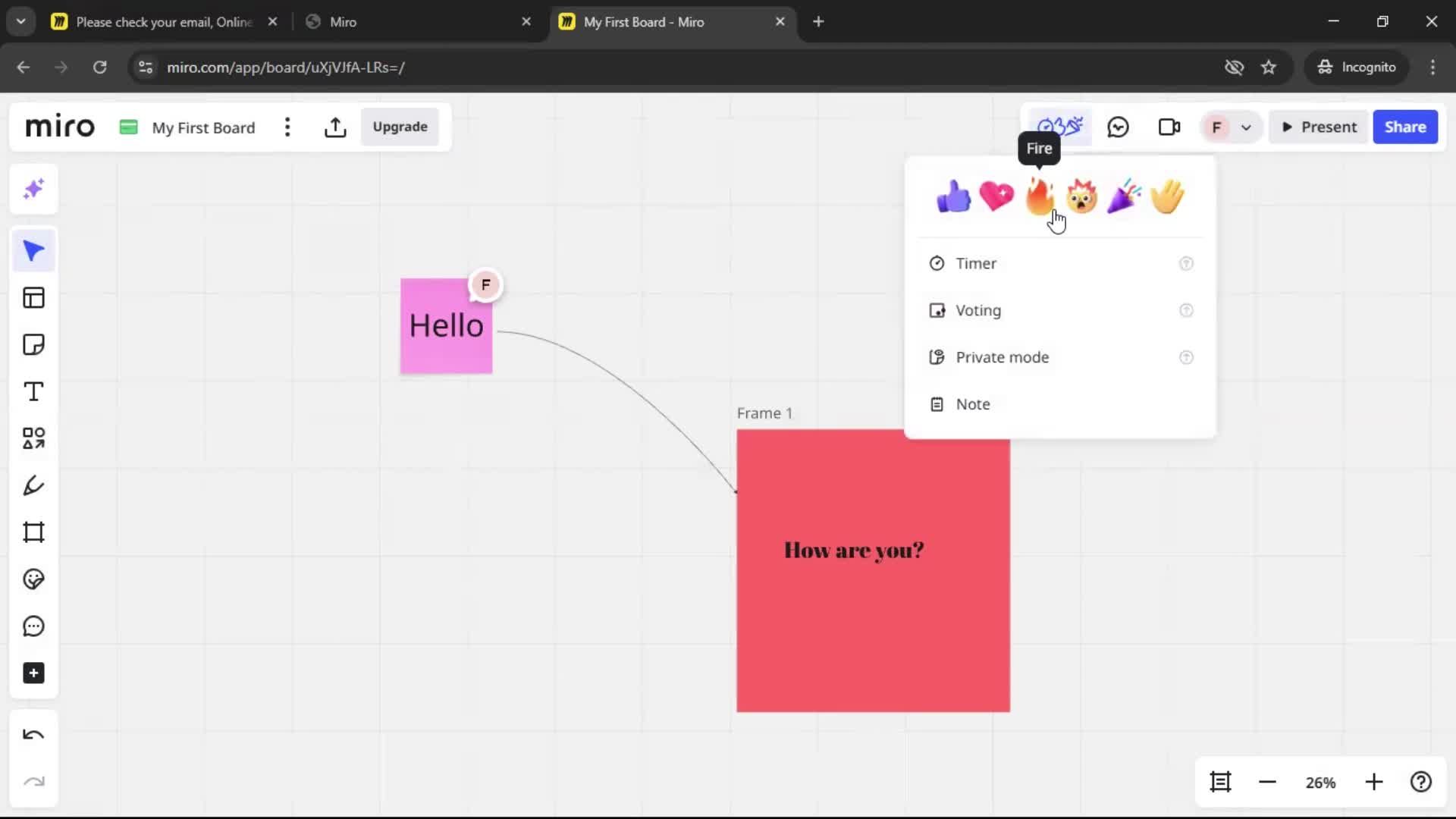Open the help question mark menu
The height and width of the screenshot is (819, 1456).
pyautogui.click(x=1420, y=782)
